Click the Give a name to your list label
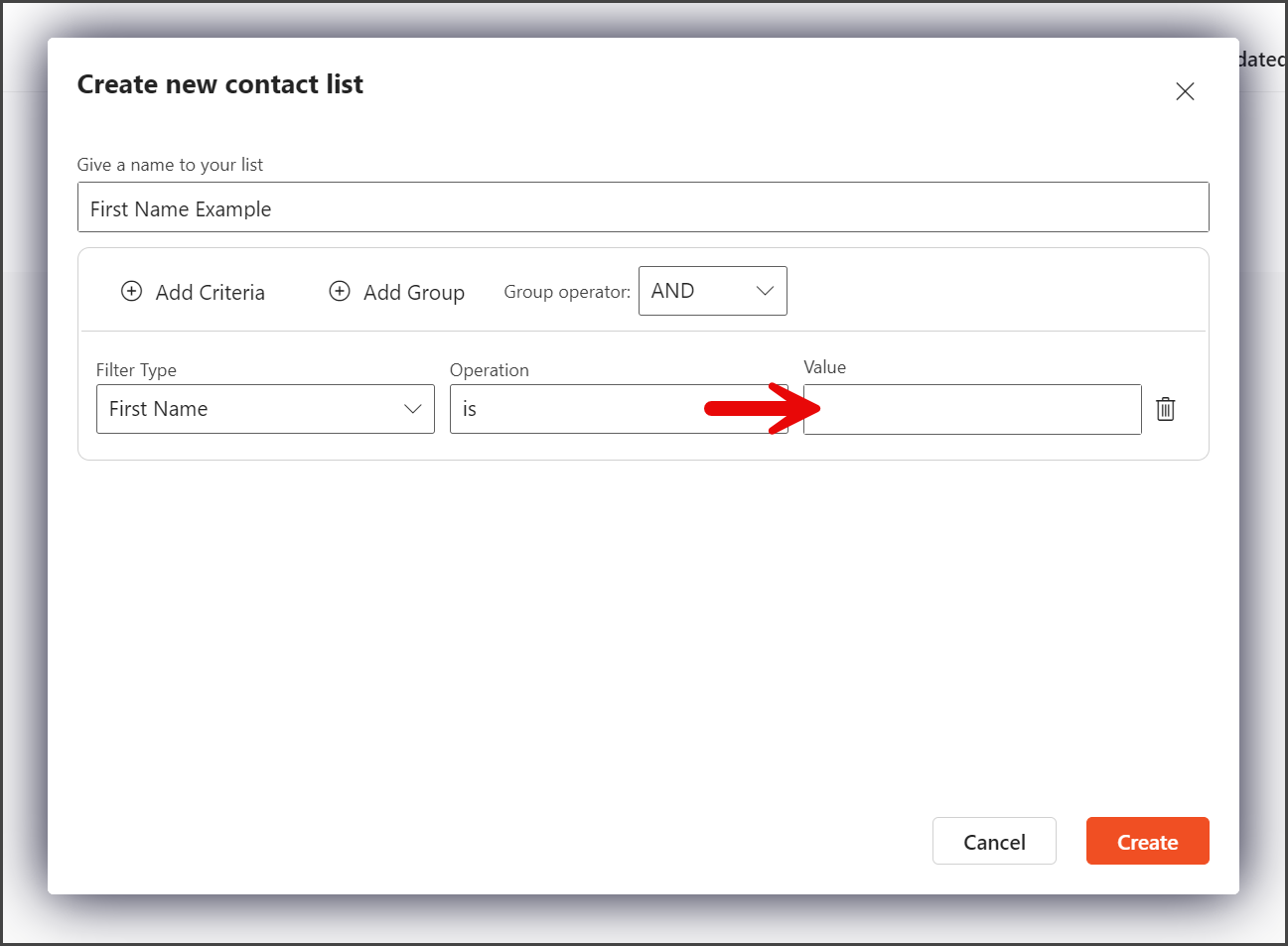 [x=170, y=165]
